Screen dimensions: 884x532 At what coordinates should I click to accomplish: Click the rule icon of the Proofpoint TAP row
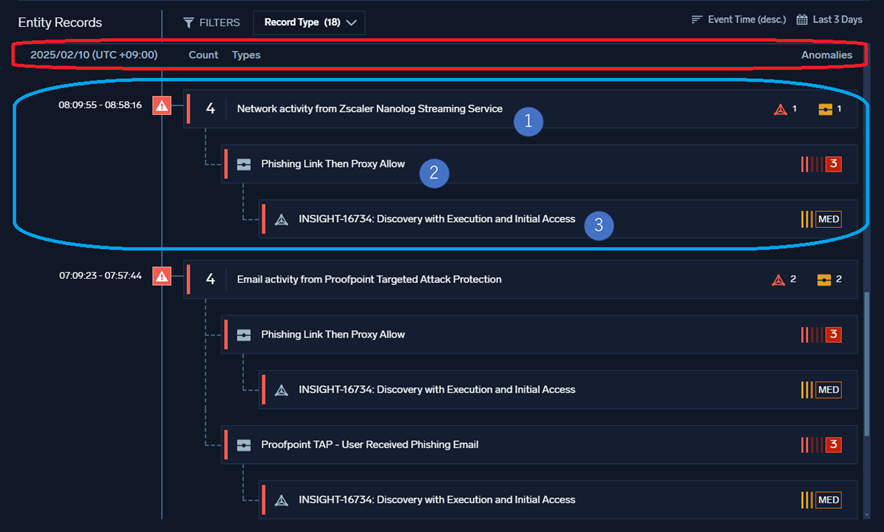point(244,445)
